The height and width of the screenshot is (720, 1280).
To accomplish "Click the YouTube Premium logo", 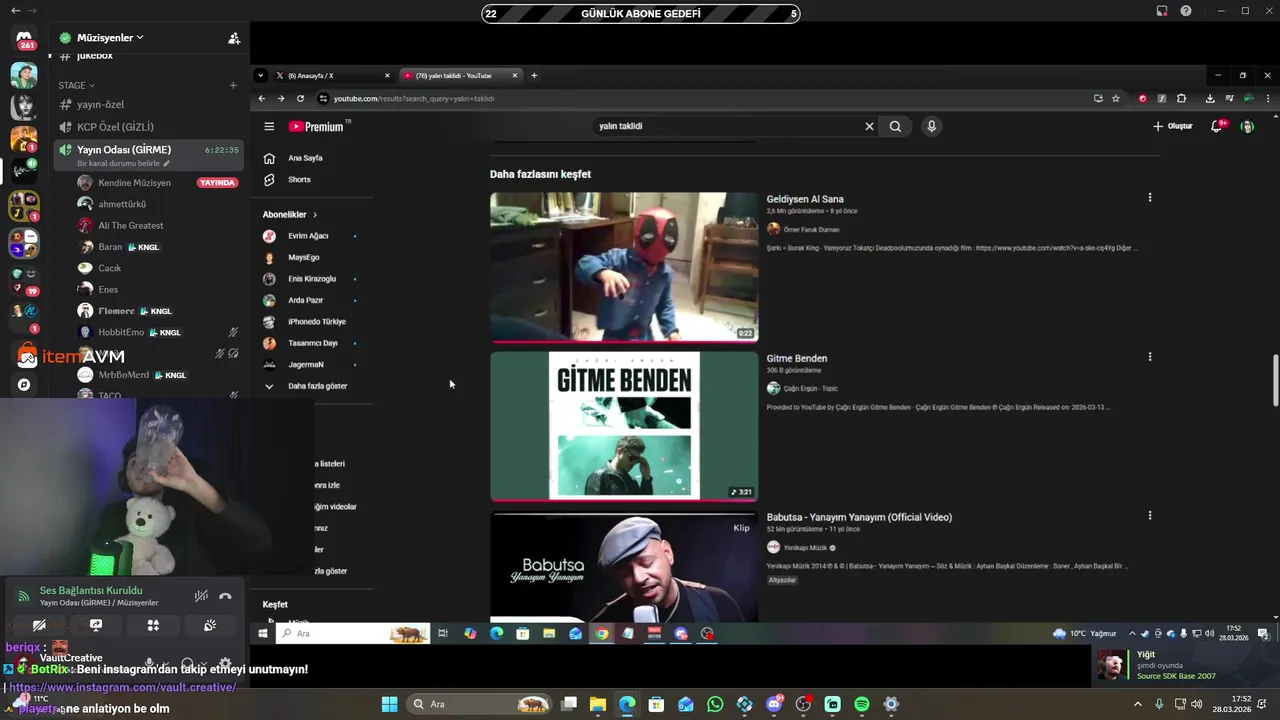I will [x=317, y=127].
